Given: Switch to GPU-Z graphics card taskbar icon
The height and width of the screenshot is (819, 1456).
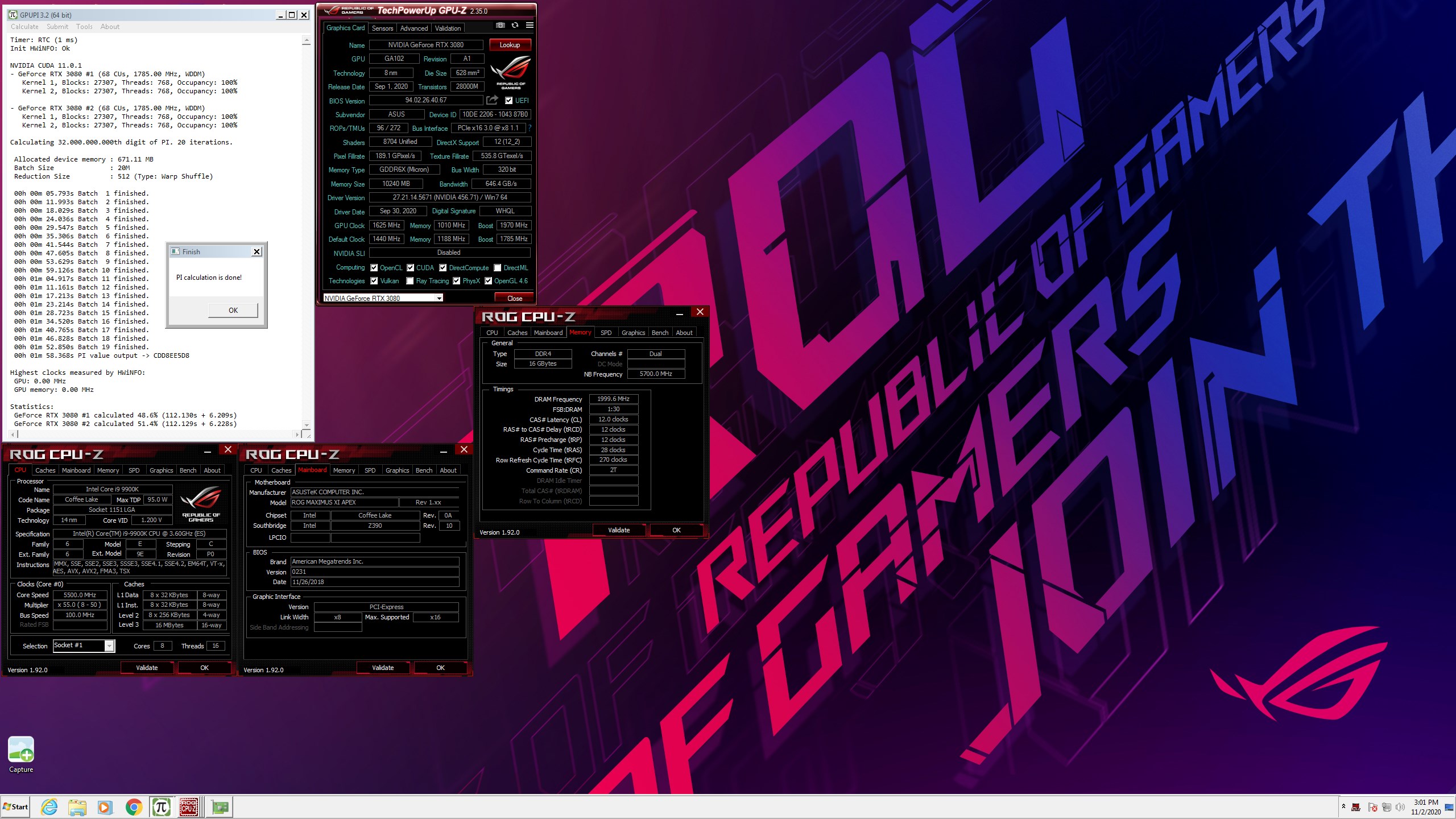Looking at the screenshot, I should [x=220, y=806].
